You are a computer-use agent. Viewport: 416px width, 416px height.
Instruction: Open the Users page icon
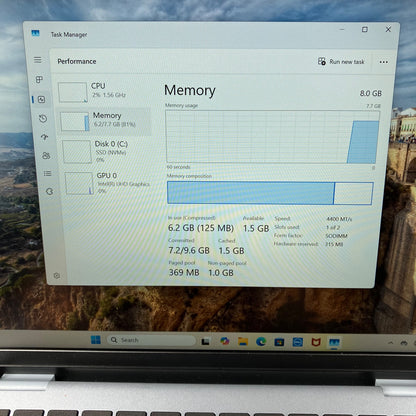[x=46, y=155]
